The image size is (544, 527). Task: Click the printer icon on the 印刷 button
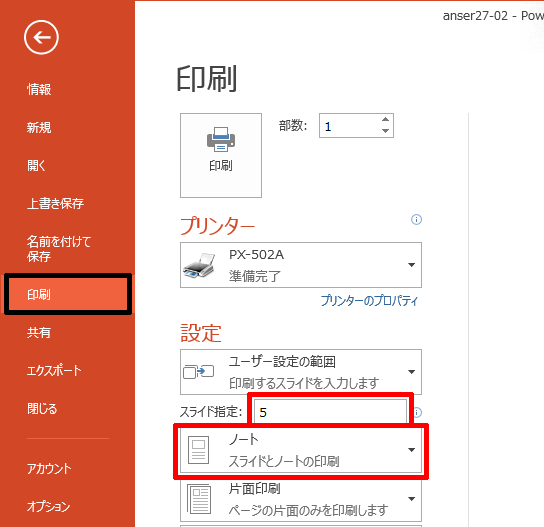pos(221,139)
